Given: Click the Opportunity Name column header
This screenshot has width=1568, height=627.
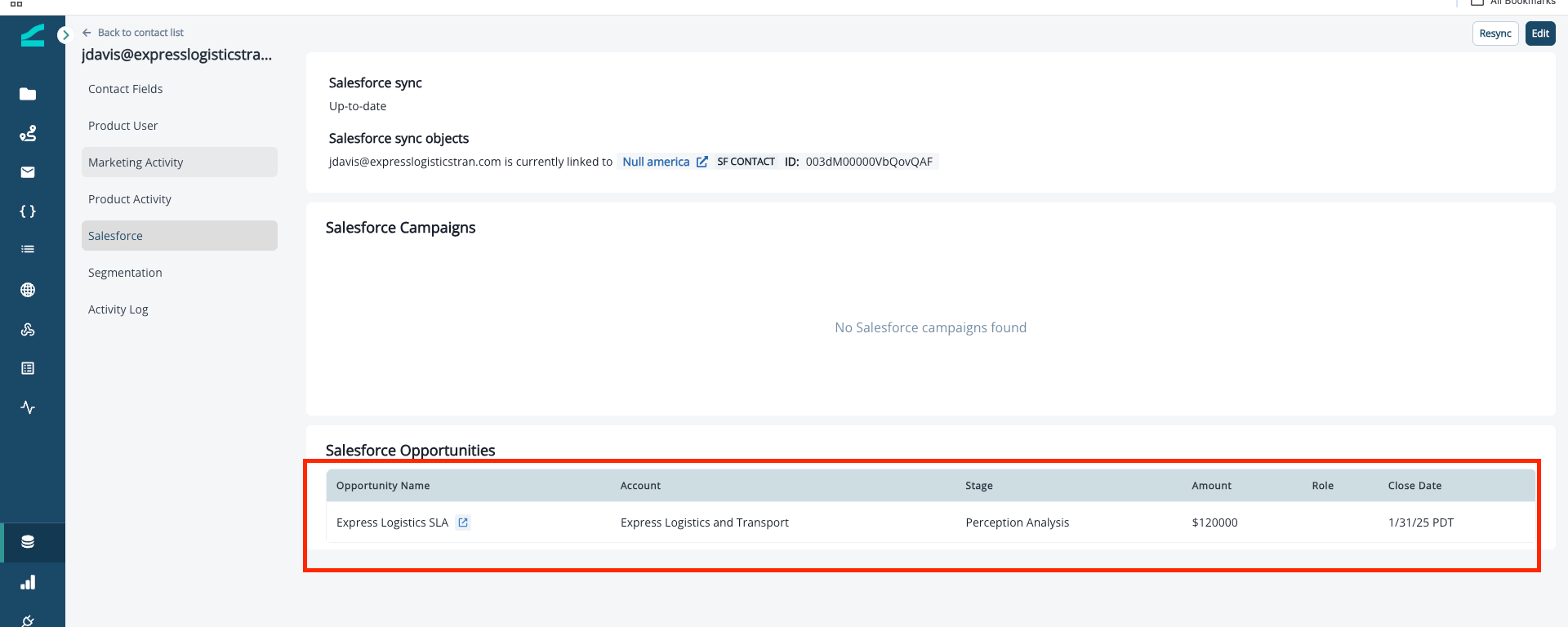Looking at the screenshot, I should click(383, 486).
